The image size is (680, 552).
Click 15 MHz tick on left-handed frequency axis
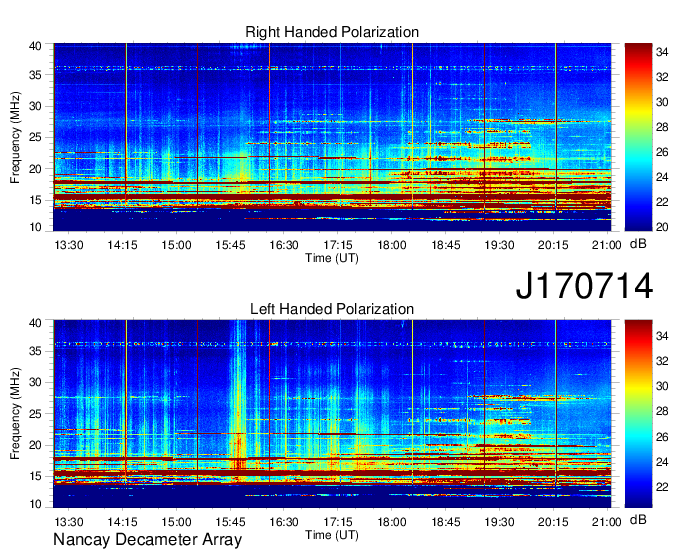pyautogui.click(x=36, y=477)
